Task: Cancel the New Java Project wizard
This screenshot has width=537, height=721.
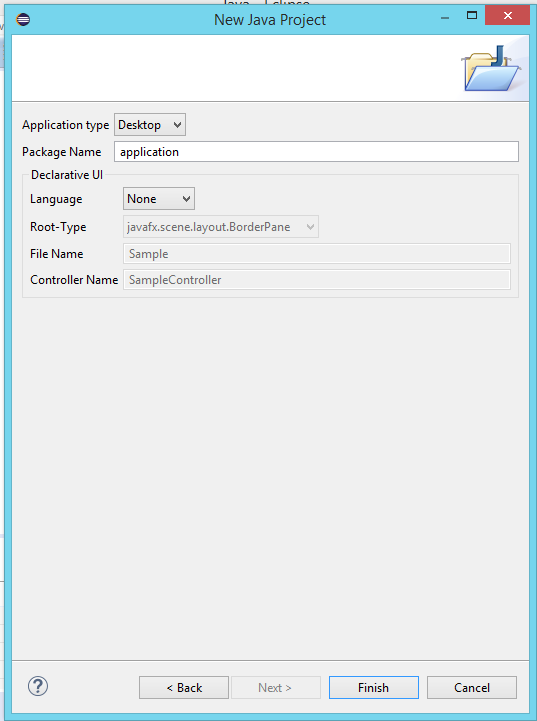Action: [472, 687]
